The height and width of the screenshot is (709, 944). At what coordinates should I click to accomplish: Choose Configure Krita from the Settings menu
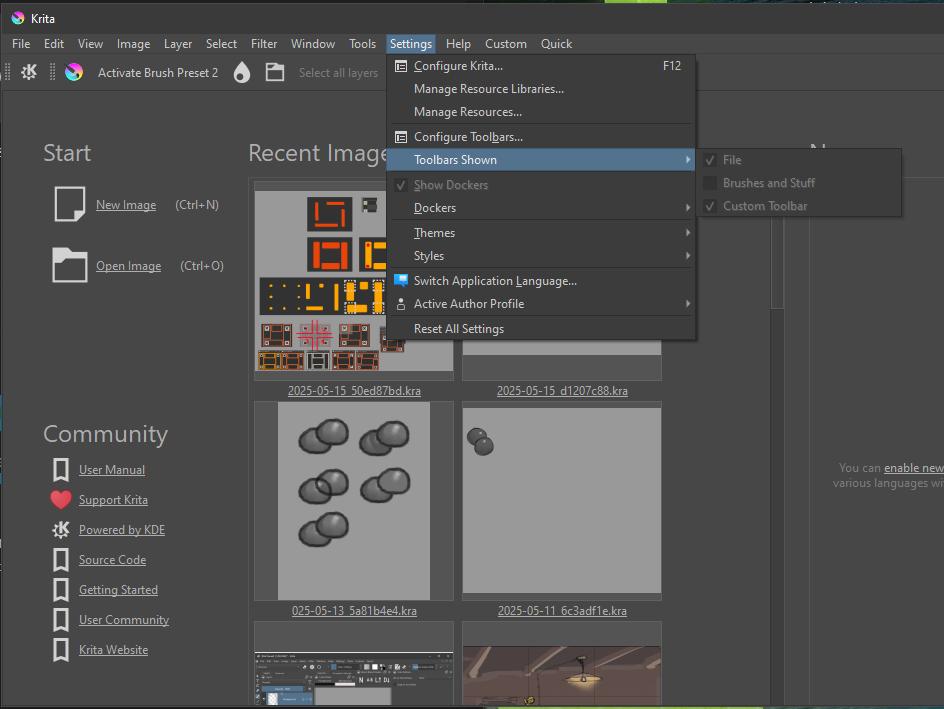458,66
